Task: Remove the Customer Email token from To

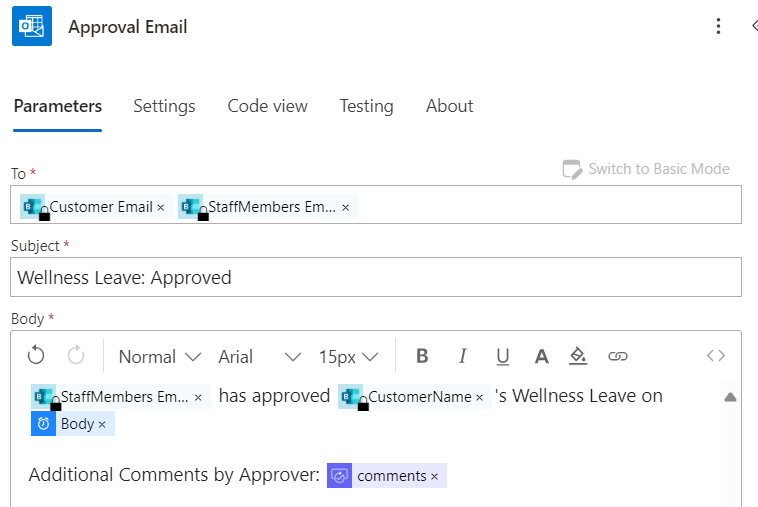Action: pyautogui.click(x=160, y=207)
